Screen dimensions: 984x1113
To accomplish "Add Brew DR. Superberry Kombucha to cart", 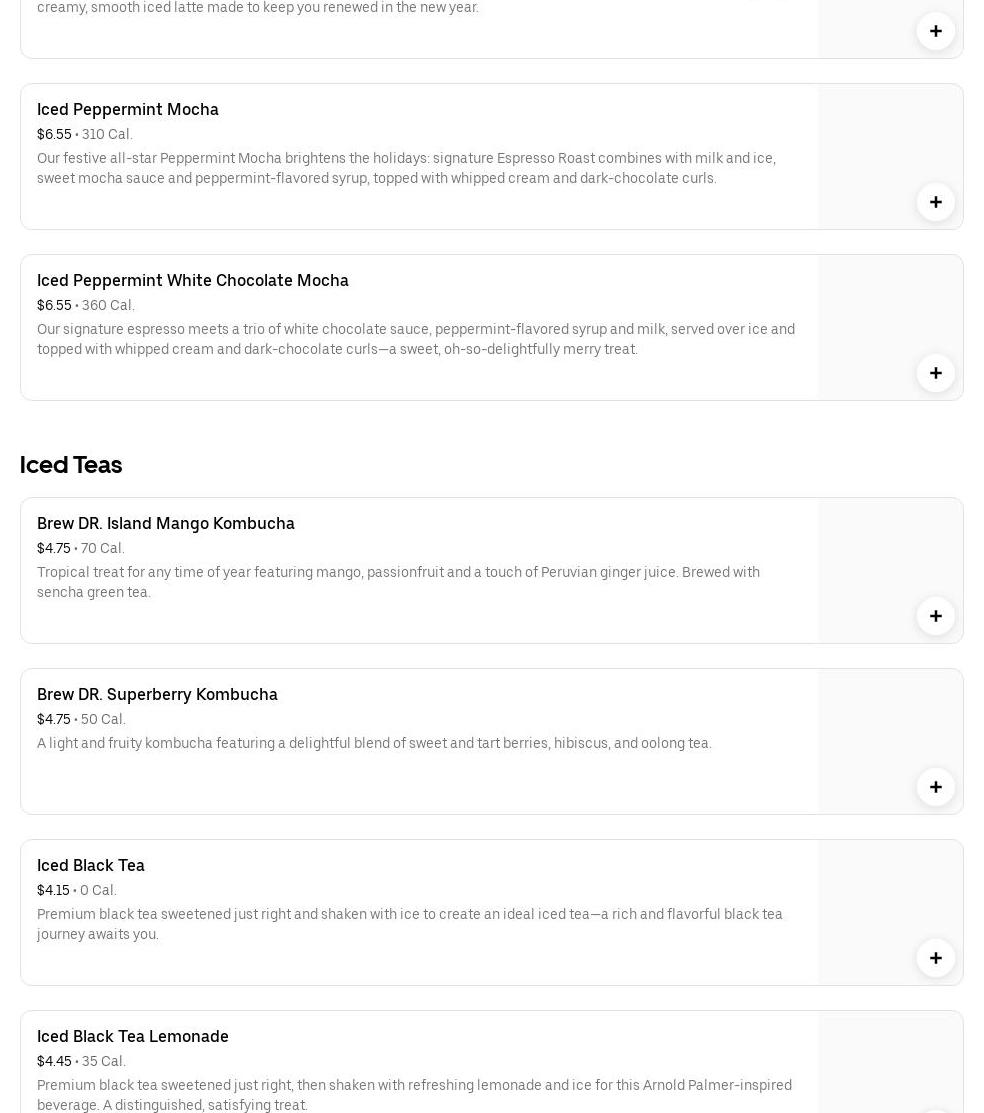I will tap(935, 787).
